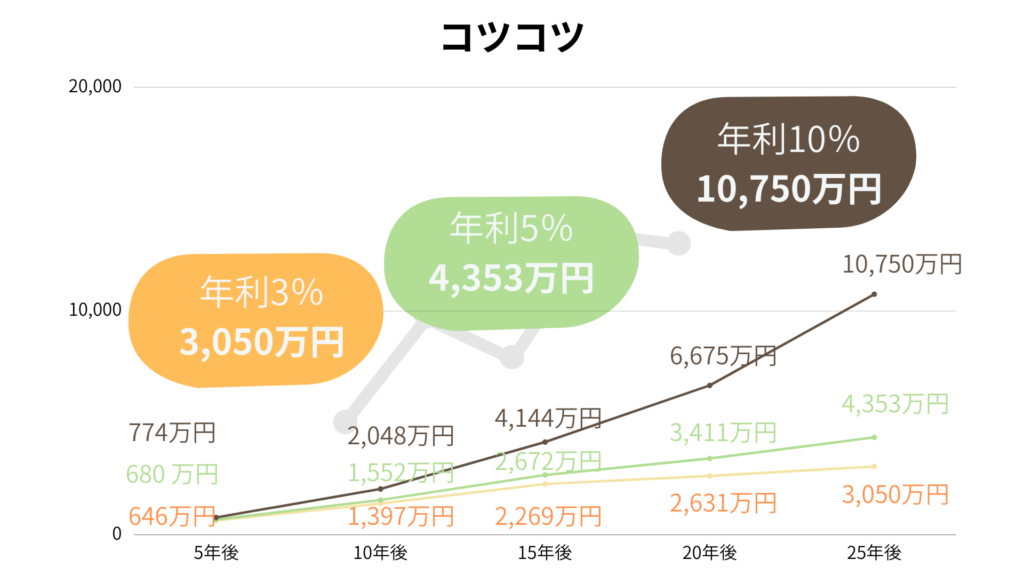Image resolution: width=1024 pixels, height=576 pixels.
Task: Select the 5年後 axis label
Action: tap(216, 553)
